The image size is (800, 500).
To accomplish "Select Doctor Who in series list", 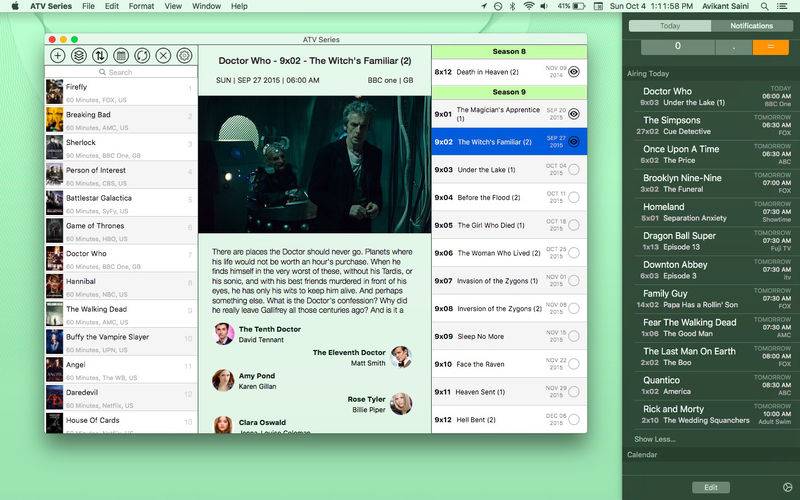I will click(121, 259).
